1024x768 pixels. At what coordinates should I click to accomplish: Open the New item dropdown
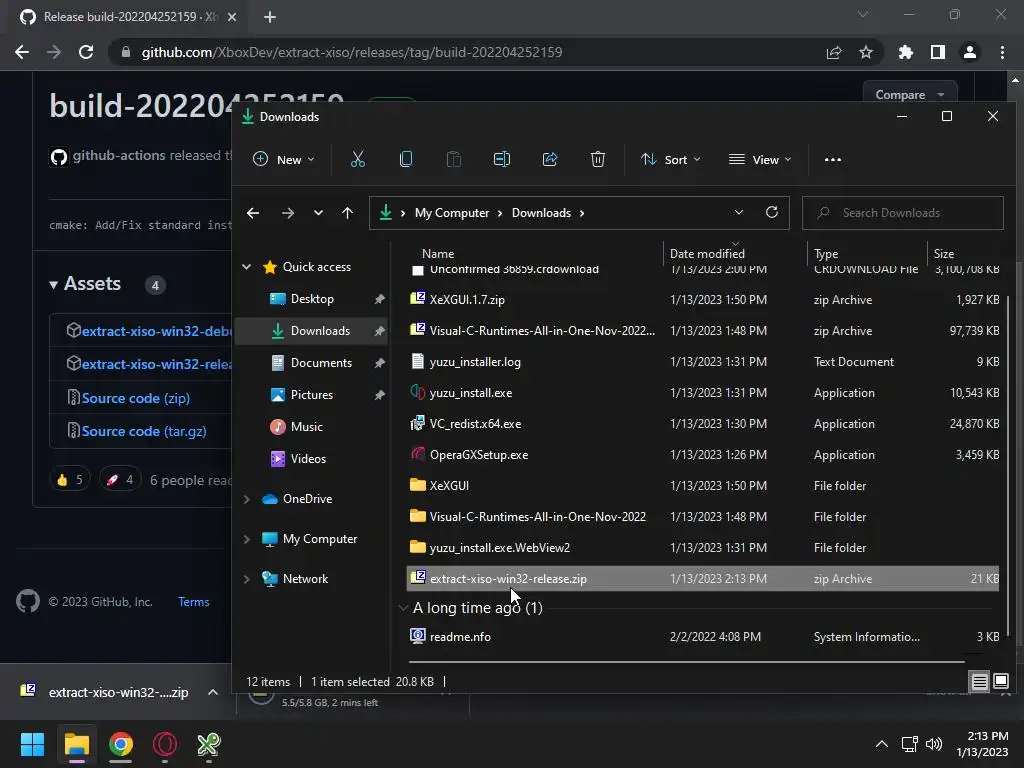pos(283,159)
